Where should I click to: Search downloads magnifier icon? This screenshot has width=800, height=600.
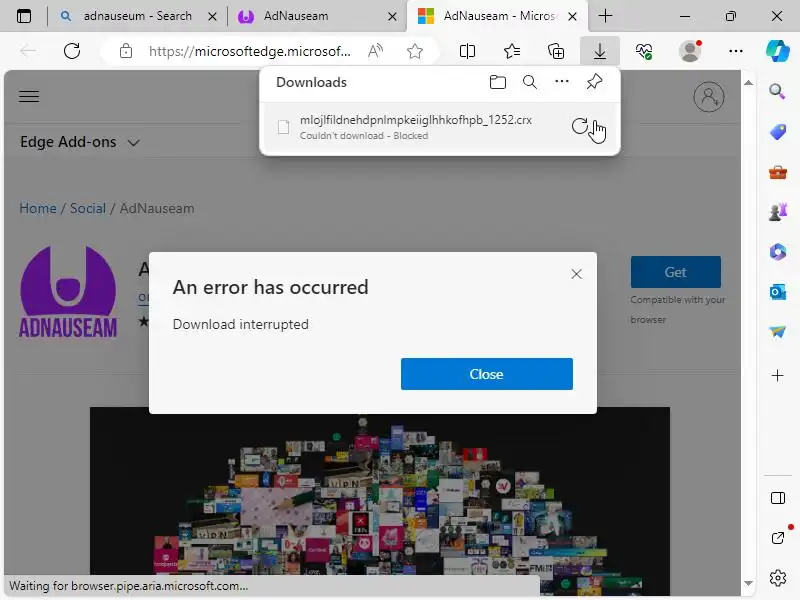tap(530, 82)
